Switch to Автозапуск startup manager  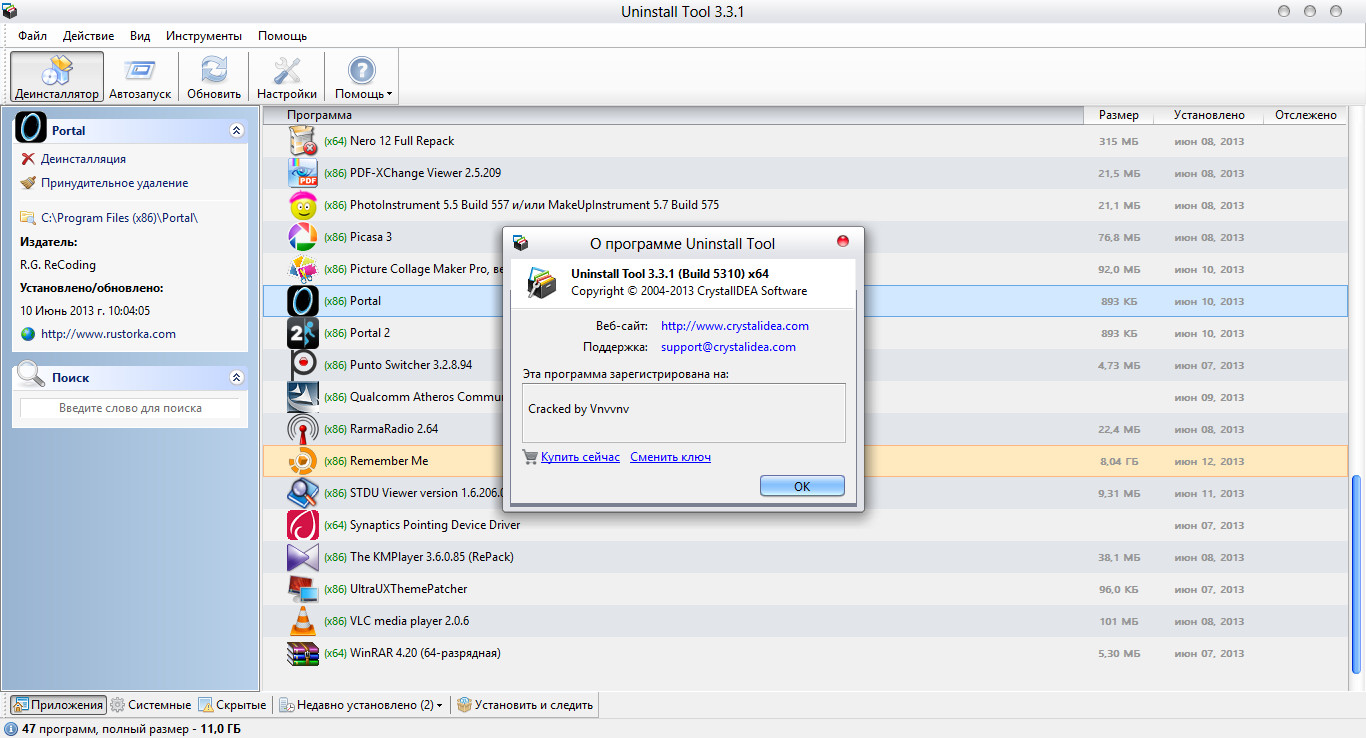click(140, 77)
